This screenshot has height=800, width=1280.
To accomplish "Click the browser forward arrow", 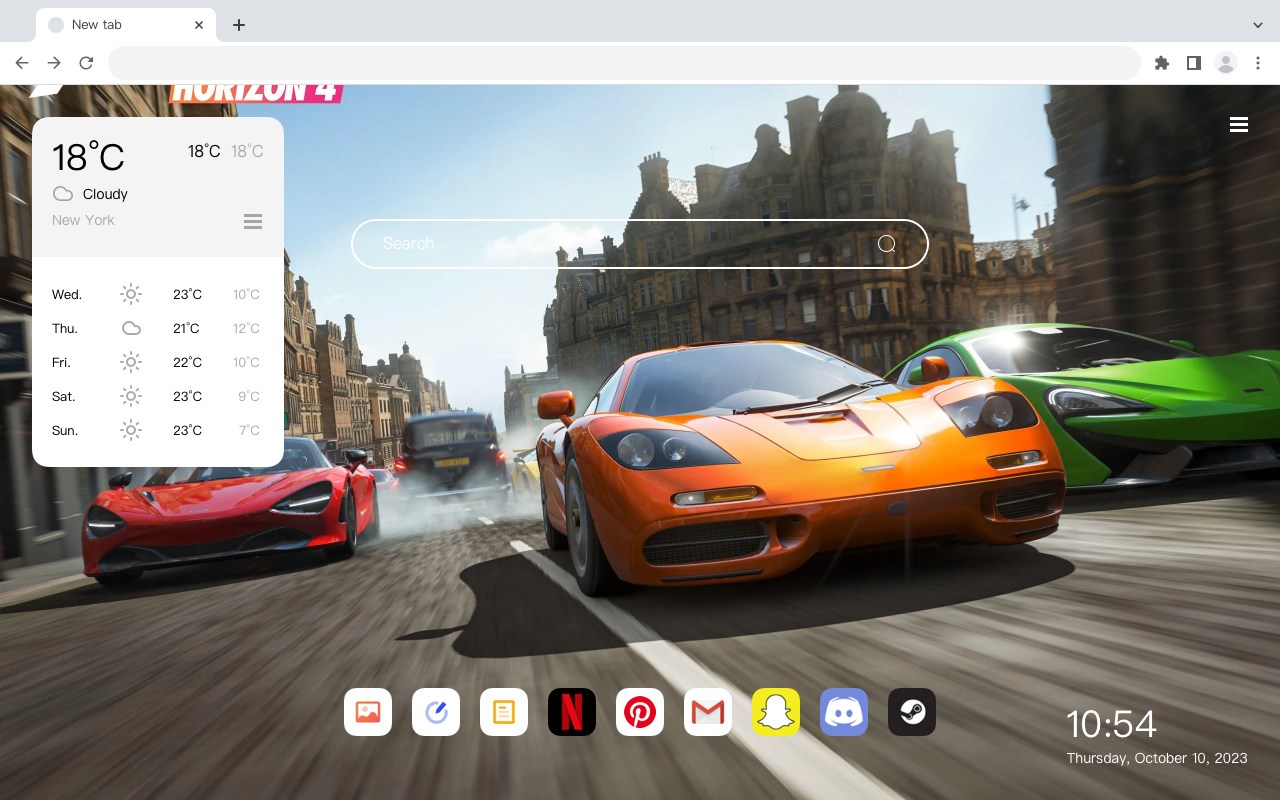I will tap(54, 63).
